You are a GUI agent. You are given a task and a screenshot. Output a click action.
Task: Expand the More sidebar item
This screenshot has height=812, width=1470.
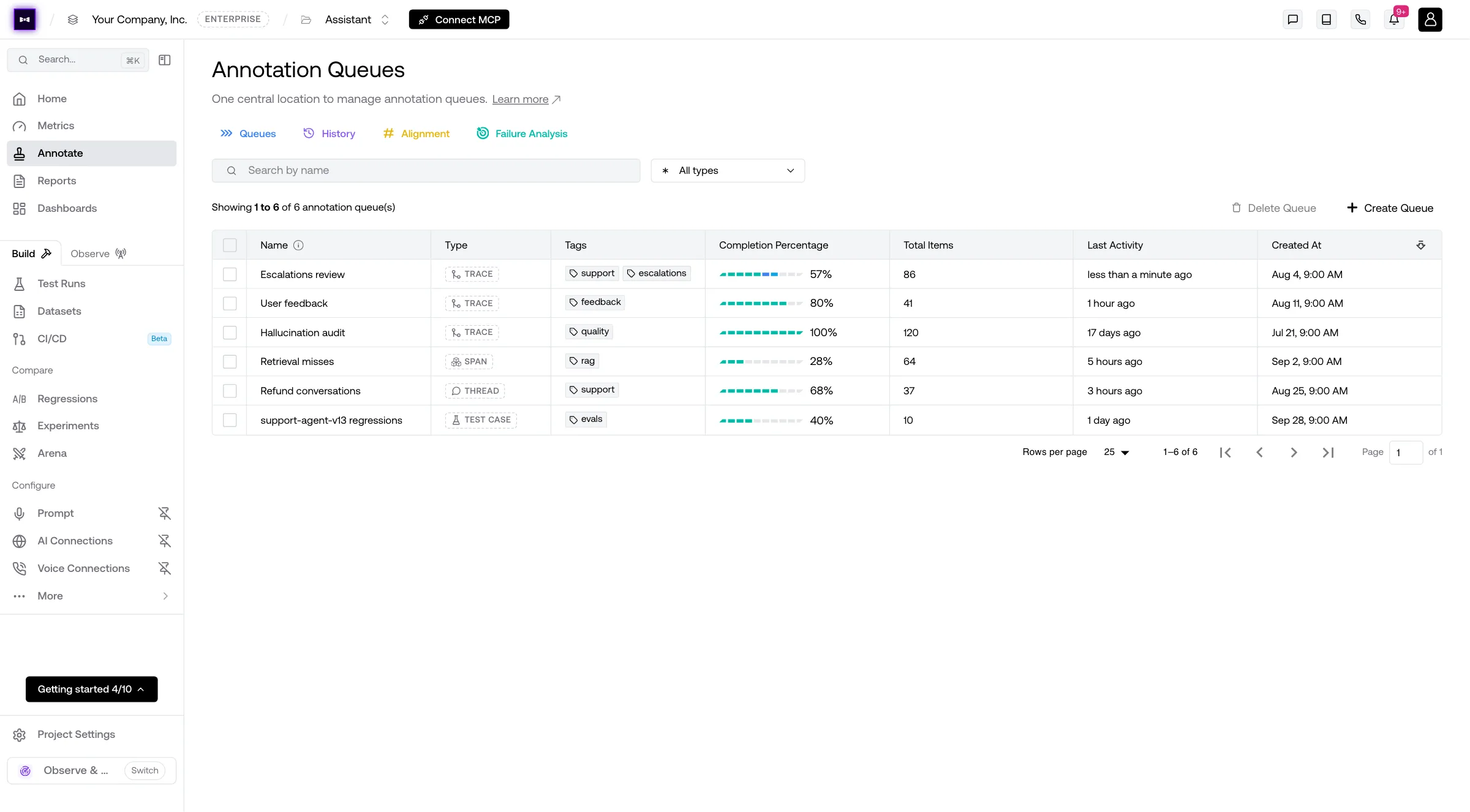[91, 596]
